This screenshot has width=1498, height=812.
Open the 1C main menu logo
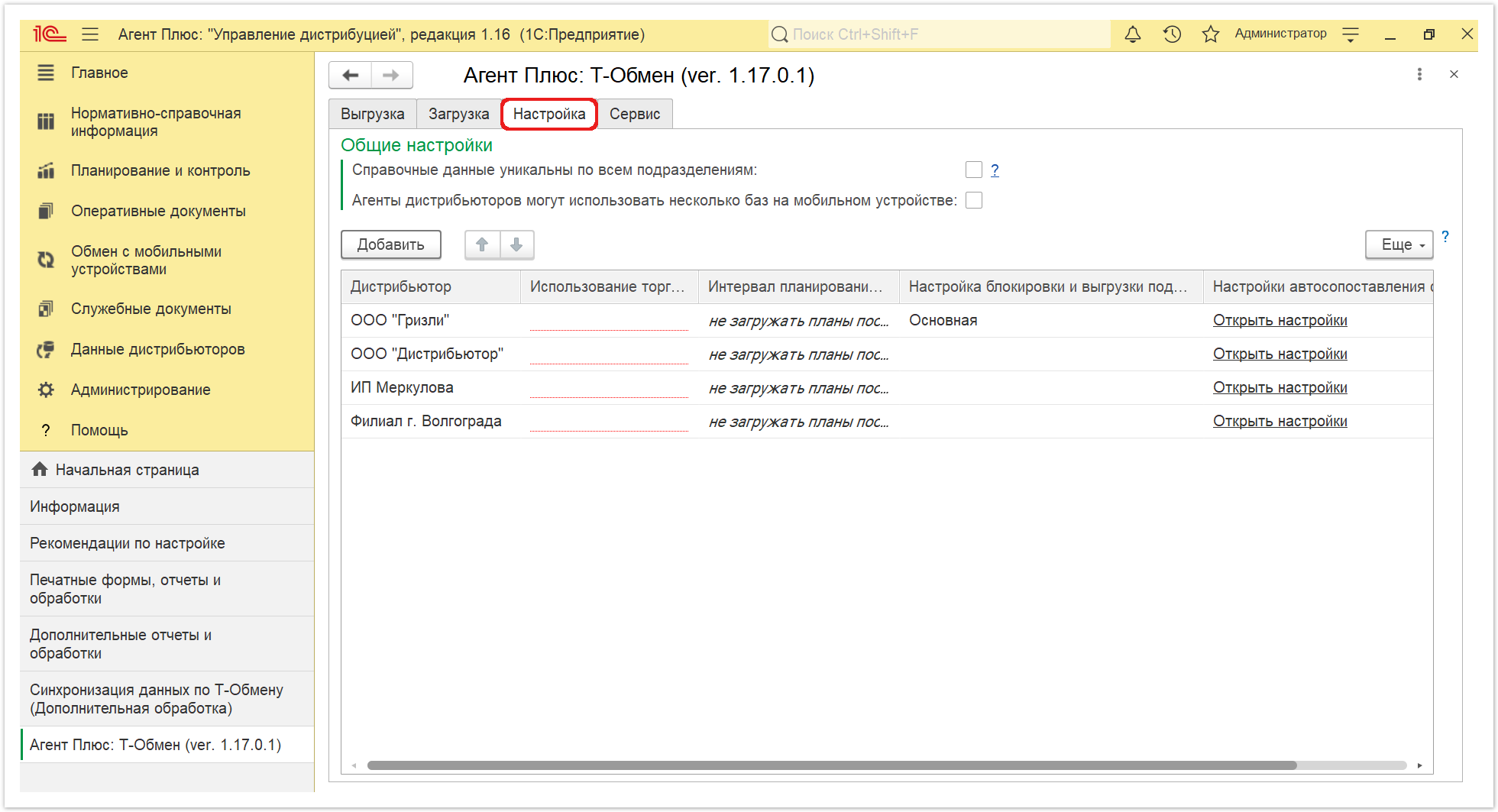[50, 34]
